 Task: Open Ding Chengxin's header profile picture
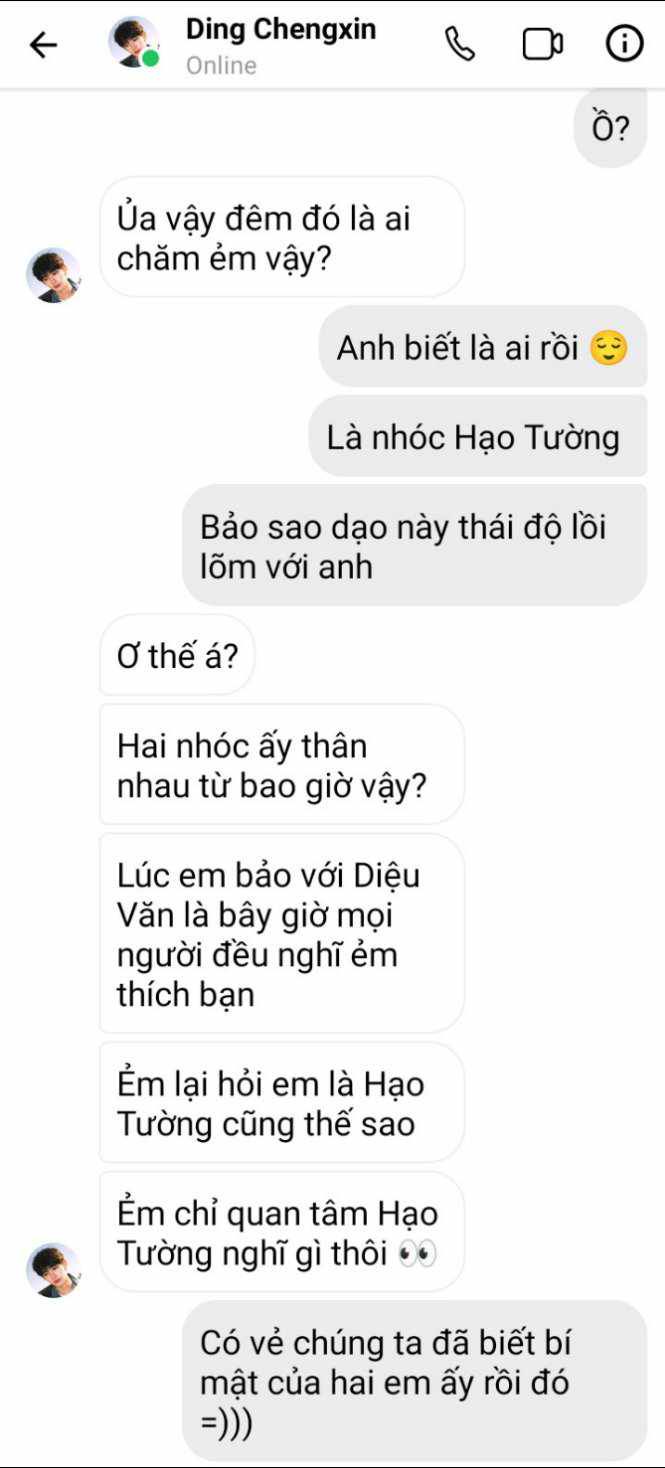[133, 43]
